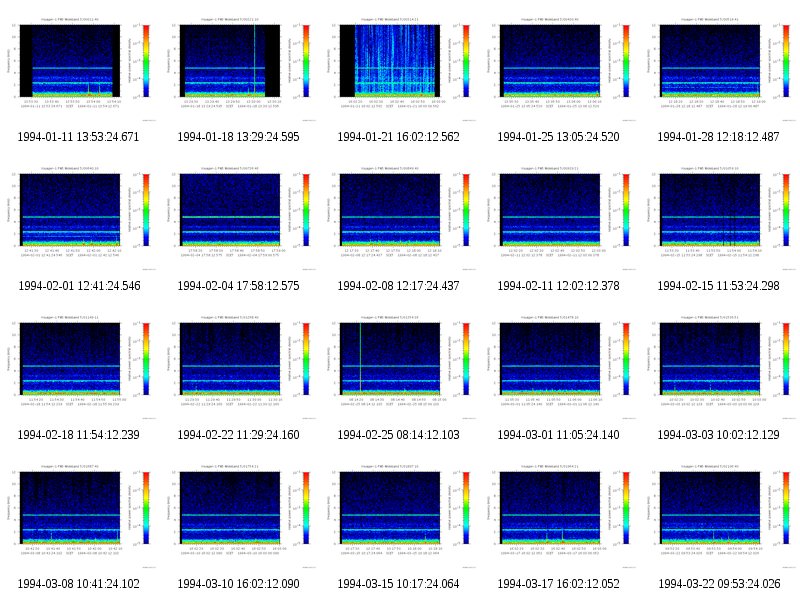
Task: Click the caption text 1994-02-01 12:41:24.546
Action: coord(79,286)
